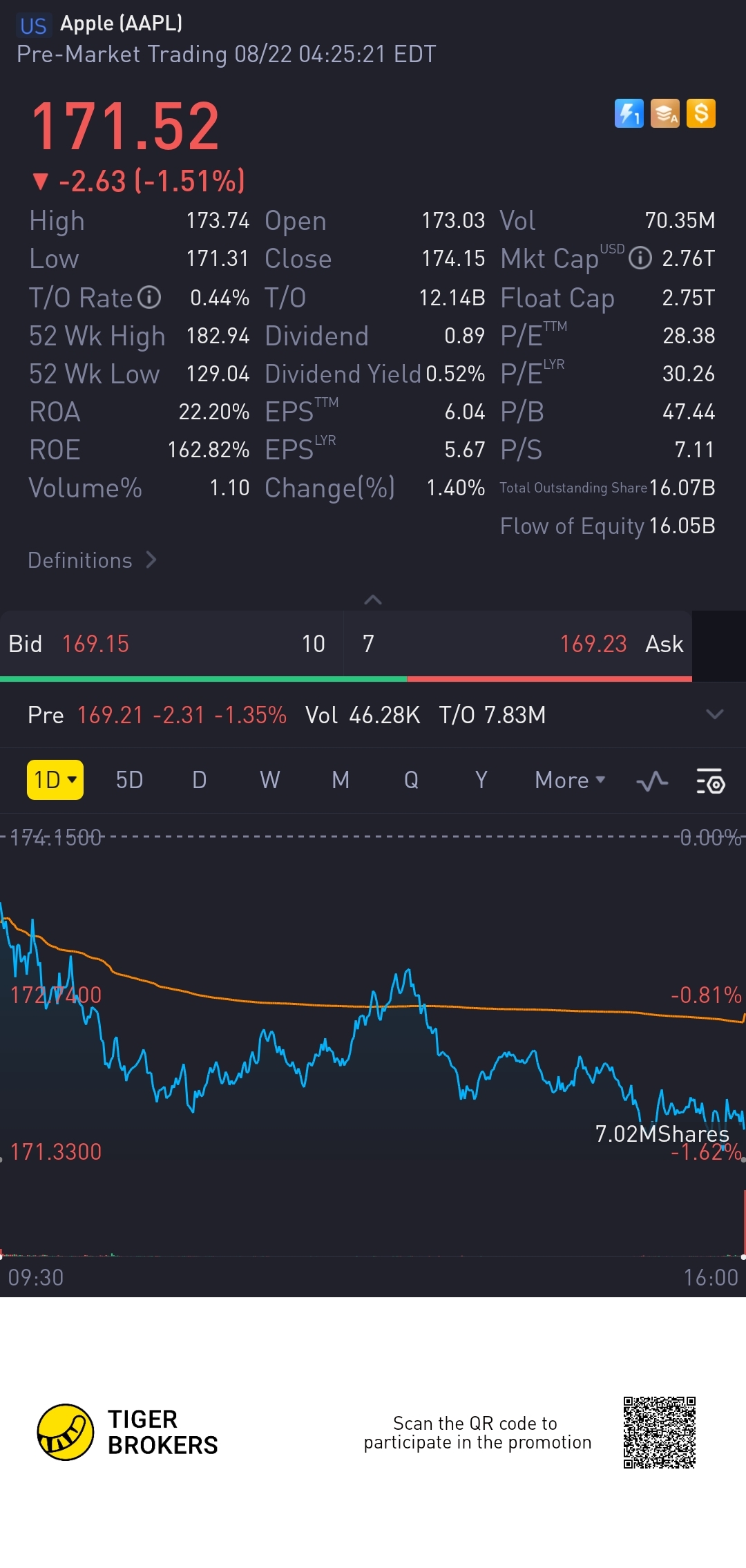
Task: Expand the More timeframes dropdown
Action: coord(570,780)
